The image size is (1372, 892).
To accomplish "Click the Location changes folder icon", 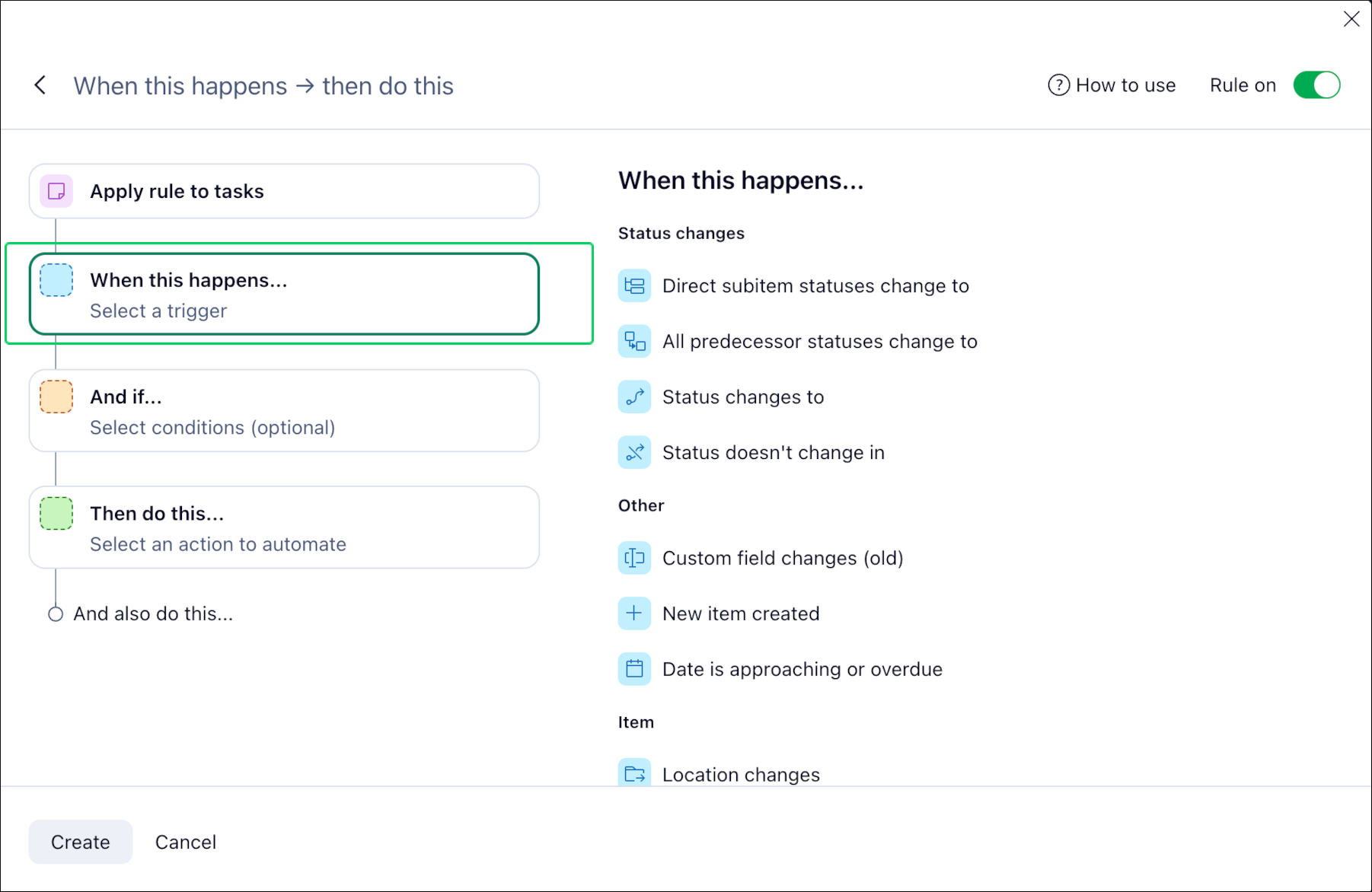I will coord(634,774).
